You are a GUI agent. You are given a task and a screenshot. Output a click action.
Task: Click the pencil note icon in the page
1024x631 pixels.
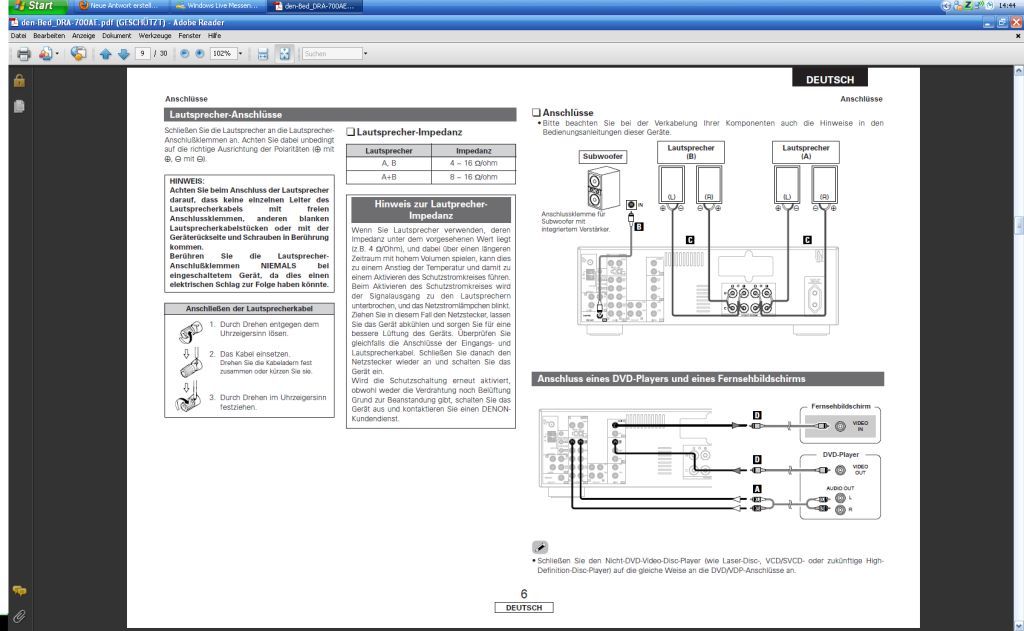pos(540,547)
